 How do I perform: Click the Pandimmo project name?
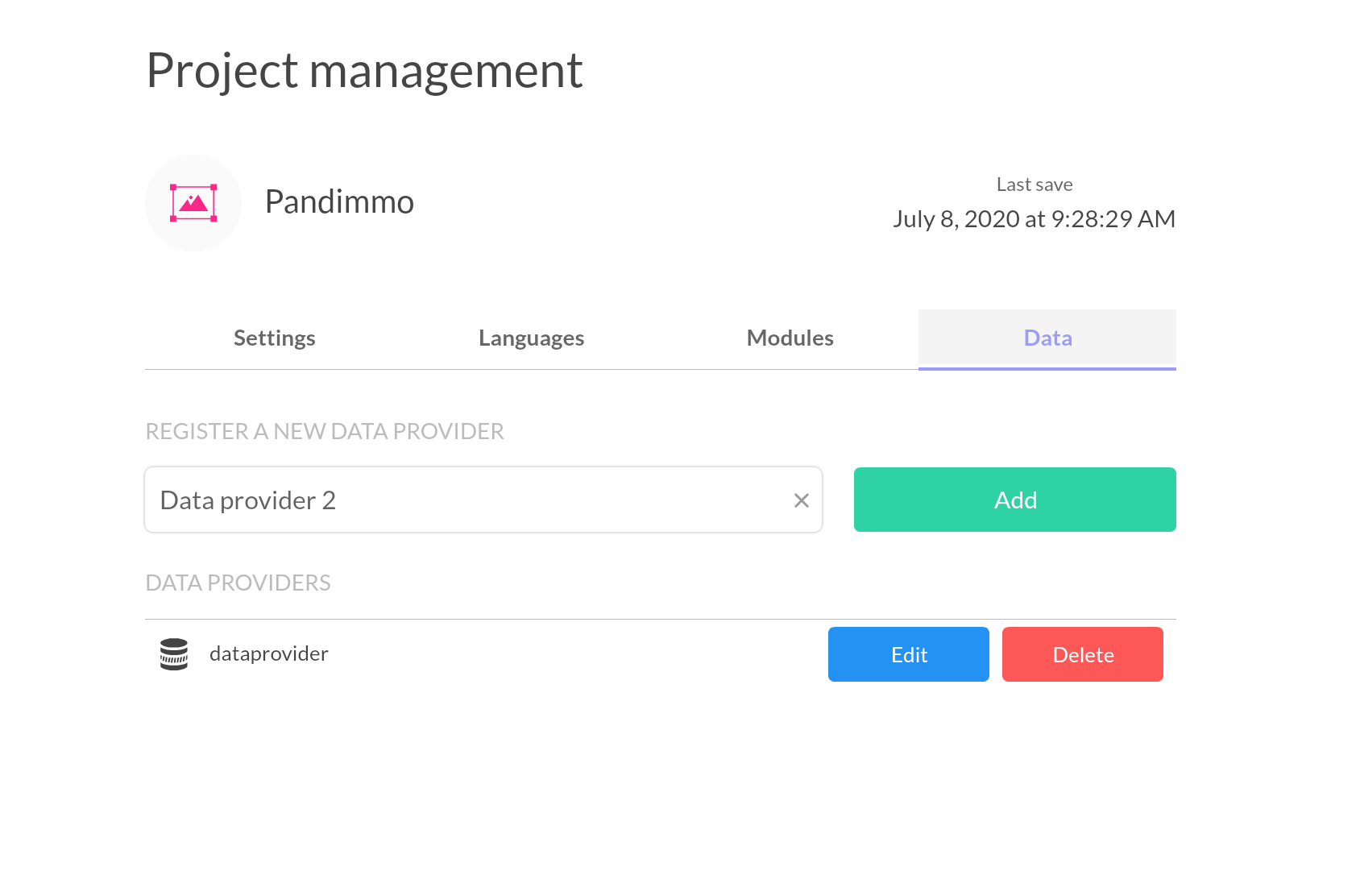click(x=339, y=201)
